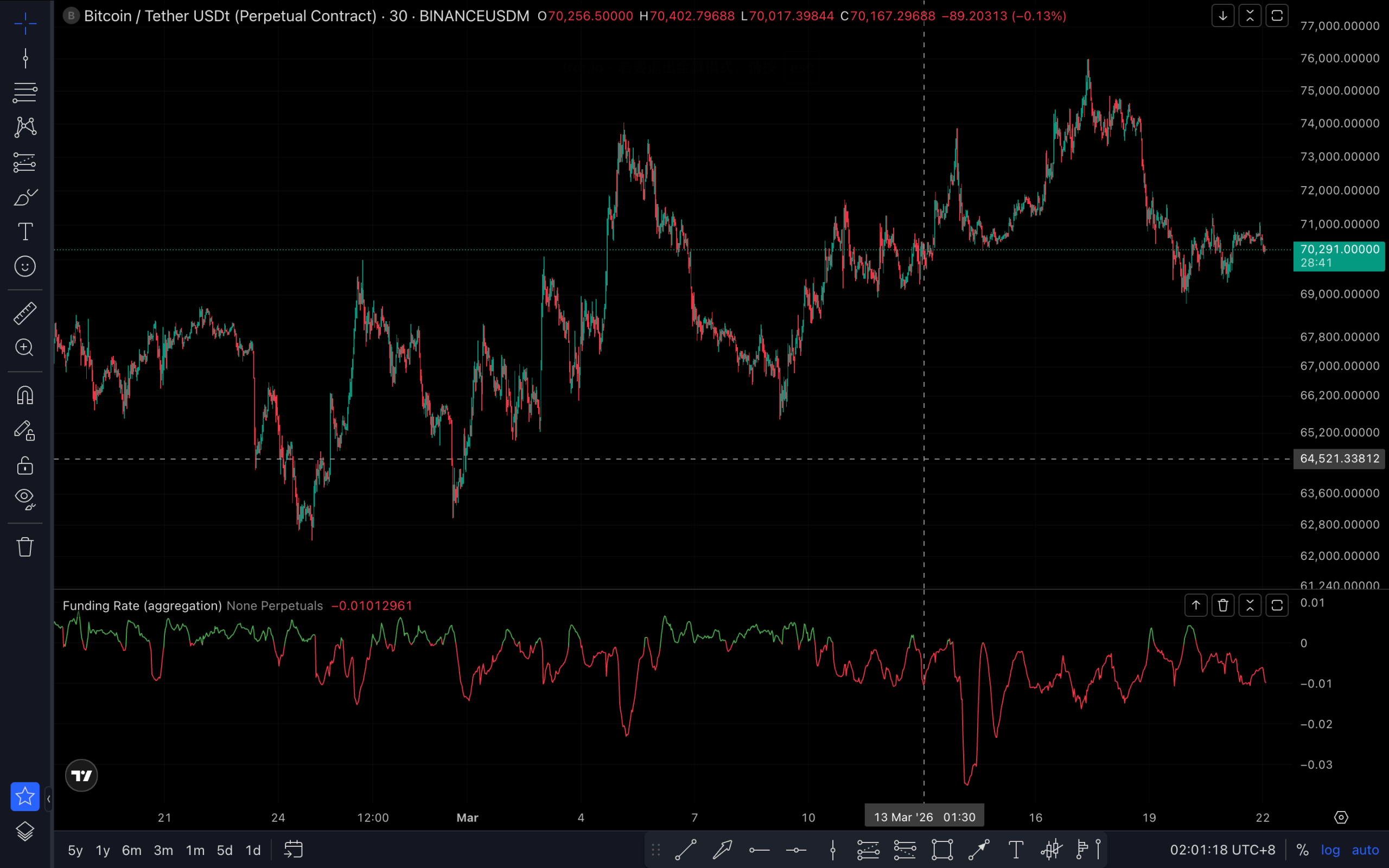Select the 1y date range
The image size is (1389, 868).
coord(103,850)
